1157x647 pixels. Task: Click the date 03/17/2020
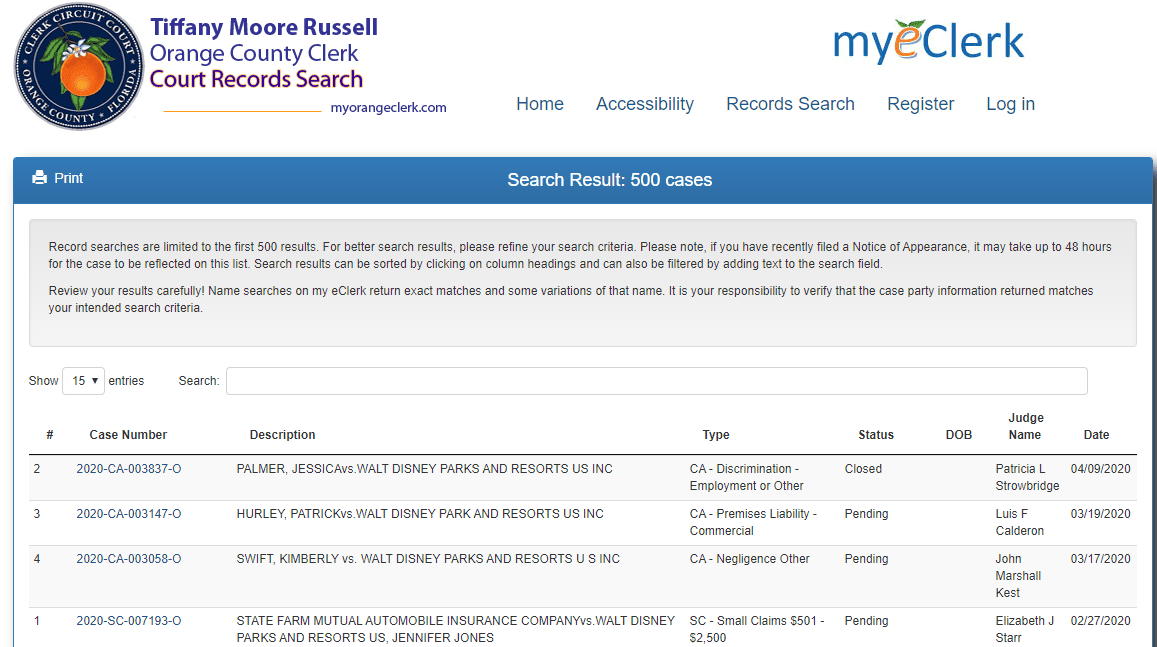coord(1100,558)
